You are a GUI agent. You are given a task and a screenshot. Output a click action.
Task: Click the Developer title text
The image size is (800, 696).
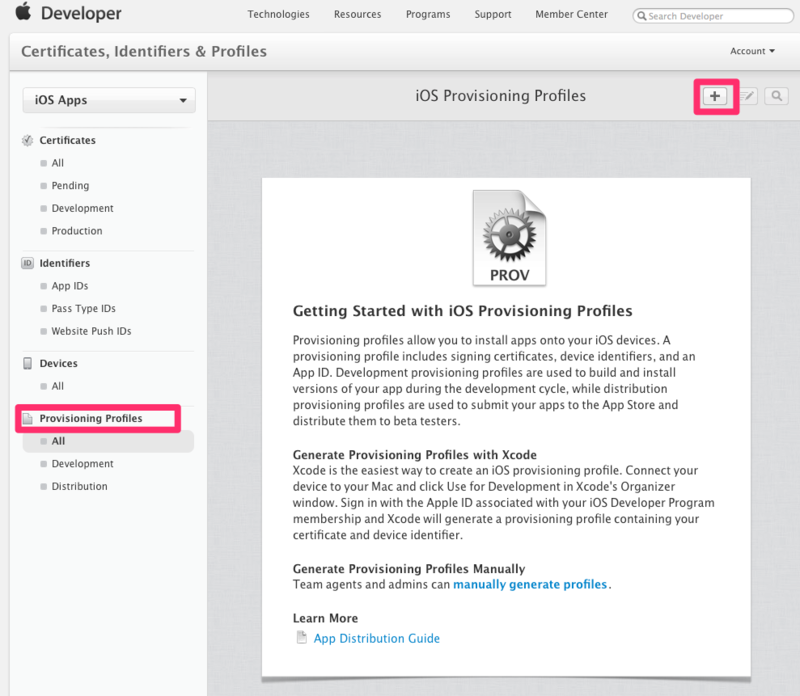[81, 13]
